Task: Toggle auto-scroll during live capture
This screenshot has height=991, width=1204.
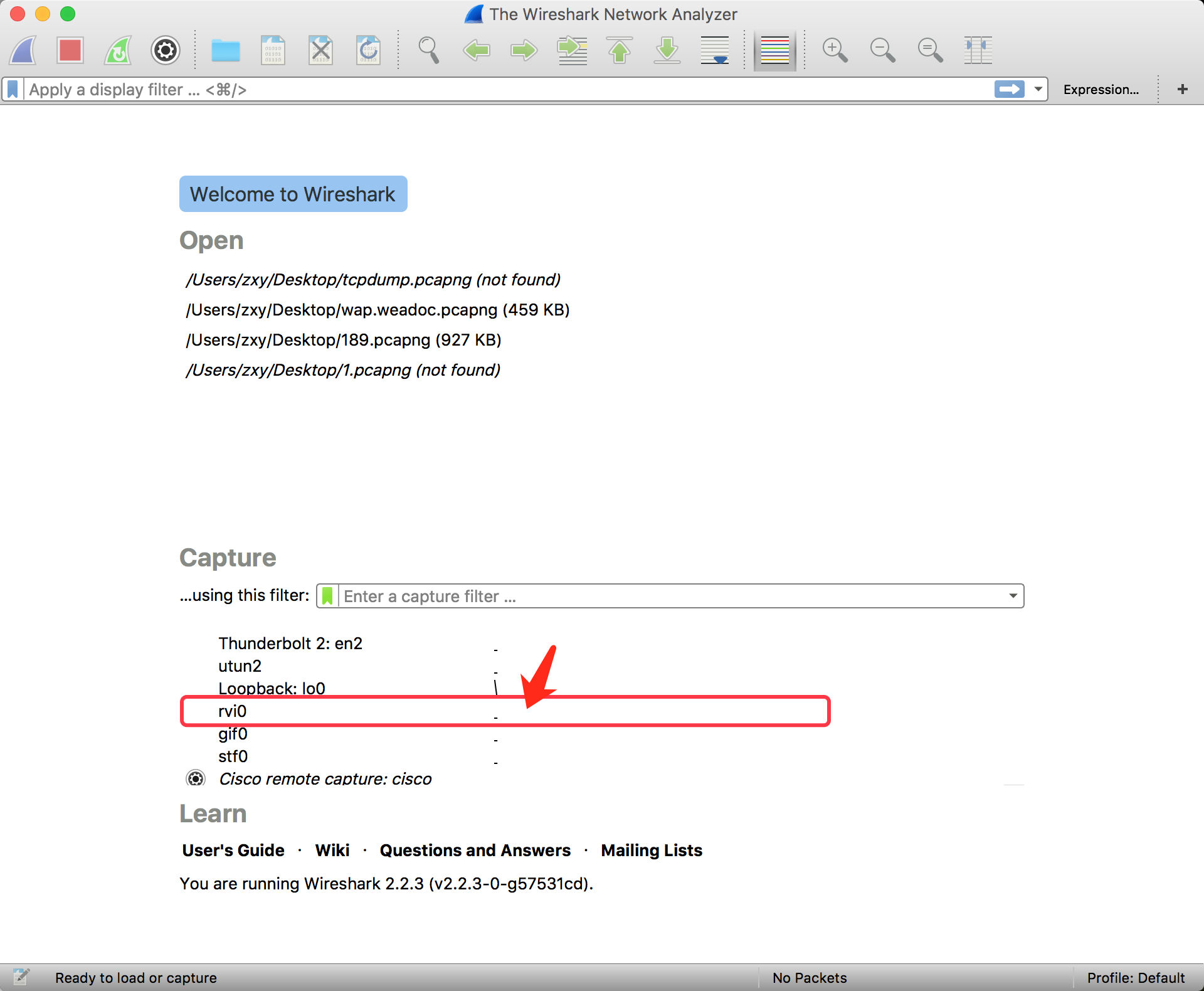Action: [x=715, y=50]
